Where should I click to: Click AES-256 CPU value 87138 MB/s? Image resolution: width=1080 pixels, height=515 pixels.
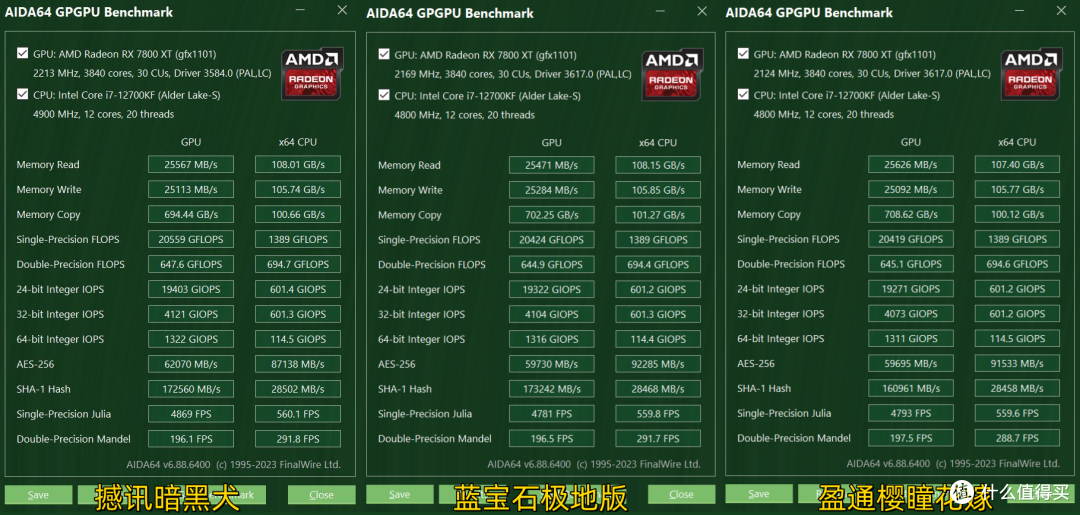298,364
